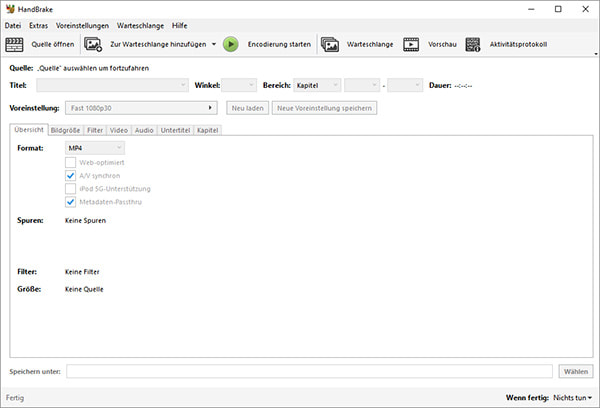
Task: Open the Hilfe menu
Action: click(179, 26)
